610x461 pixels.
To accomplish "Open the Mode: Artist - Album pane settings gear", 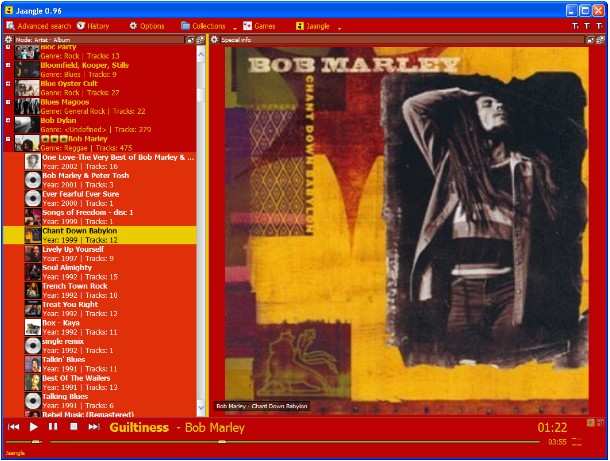I will pos(8,39).
